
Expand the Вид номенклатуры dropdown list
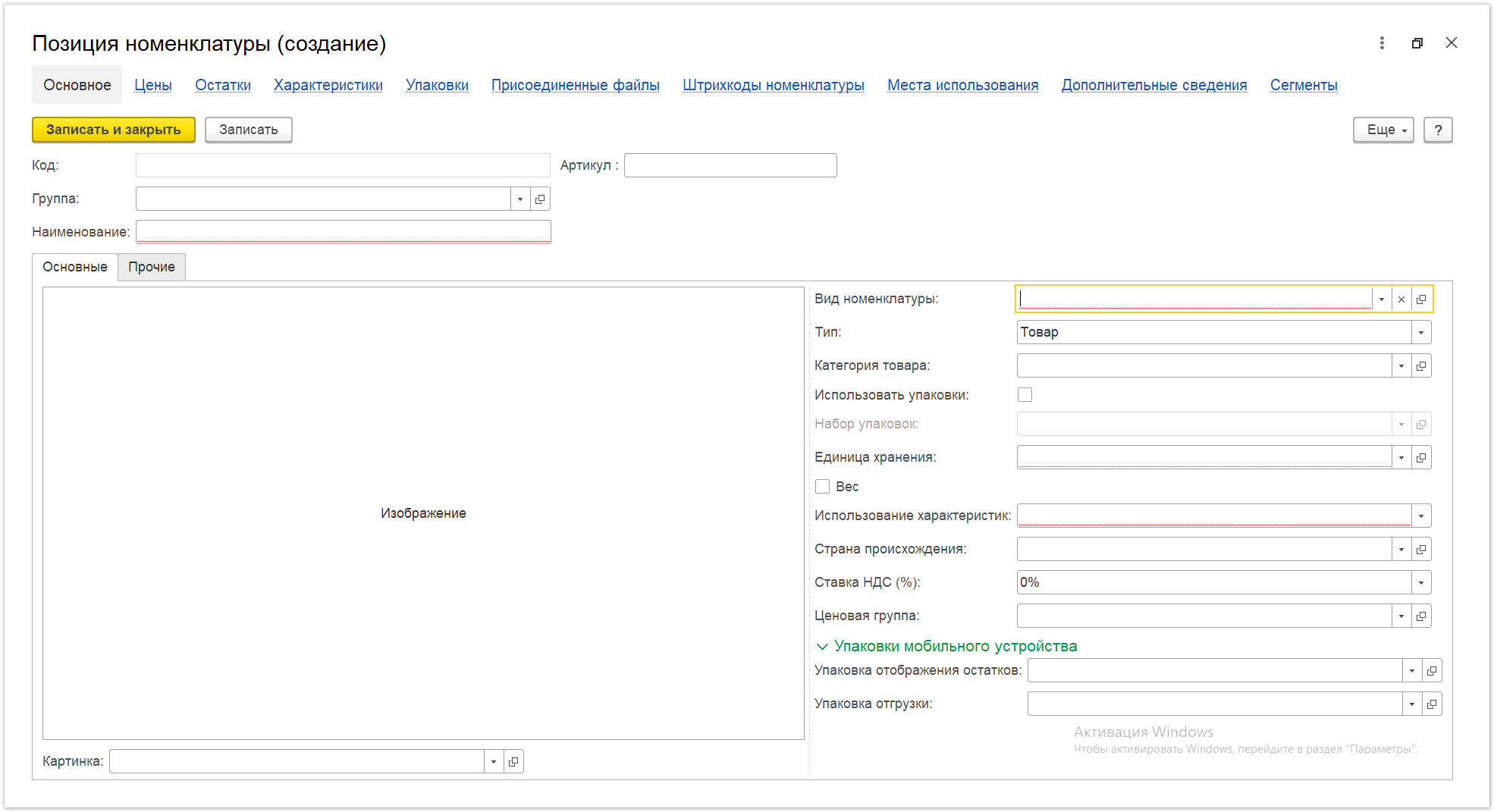(x=1382, y=299)
